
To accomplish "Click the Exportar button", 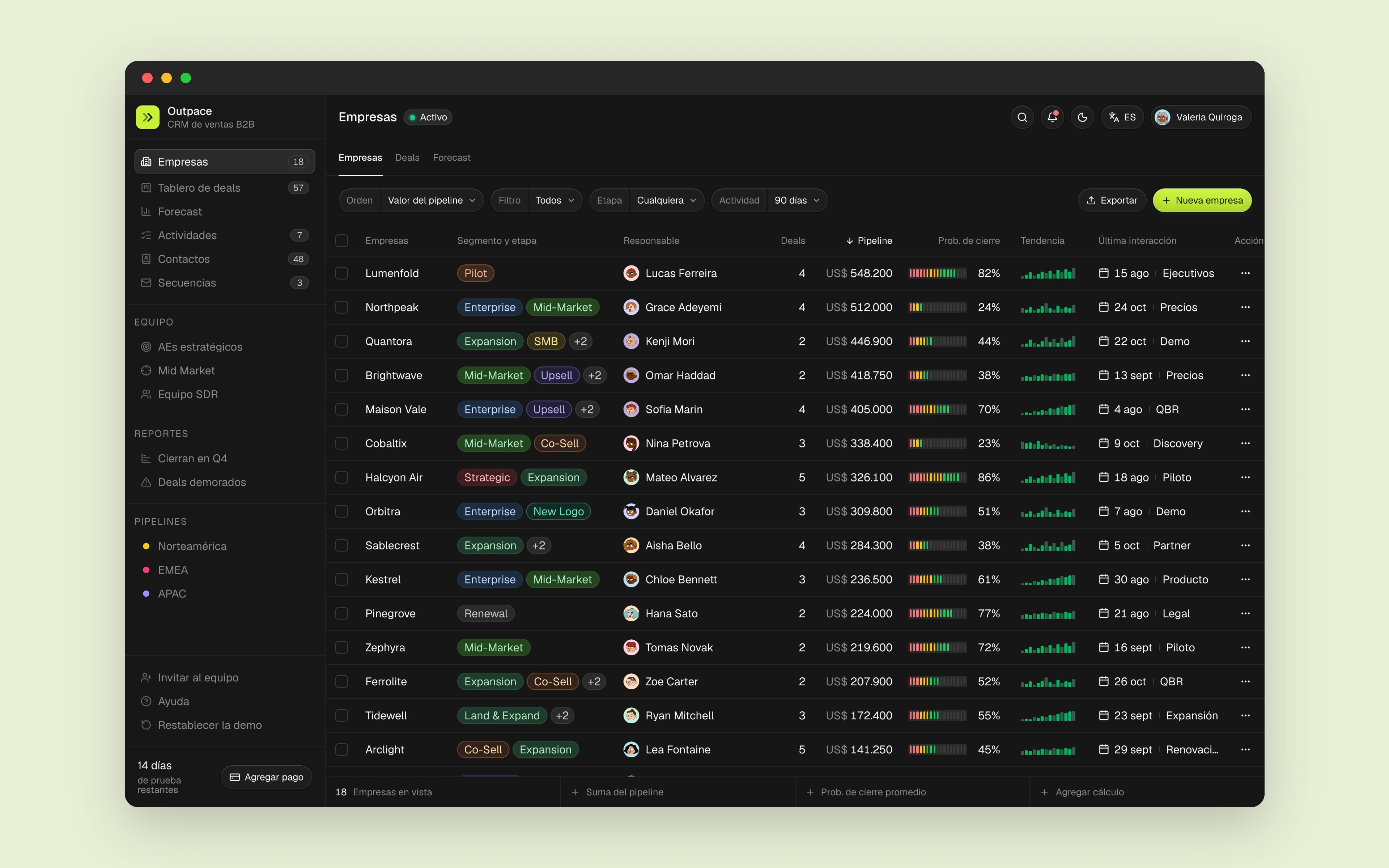I will point(1112,200).
